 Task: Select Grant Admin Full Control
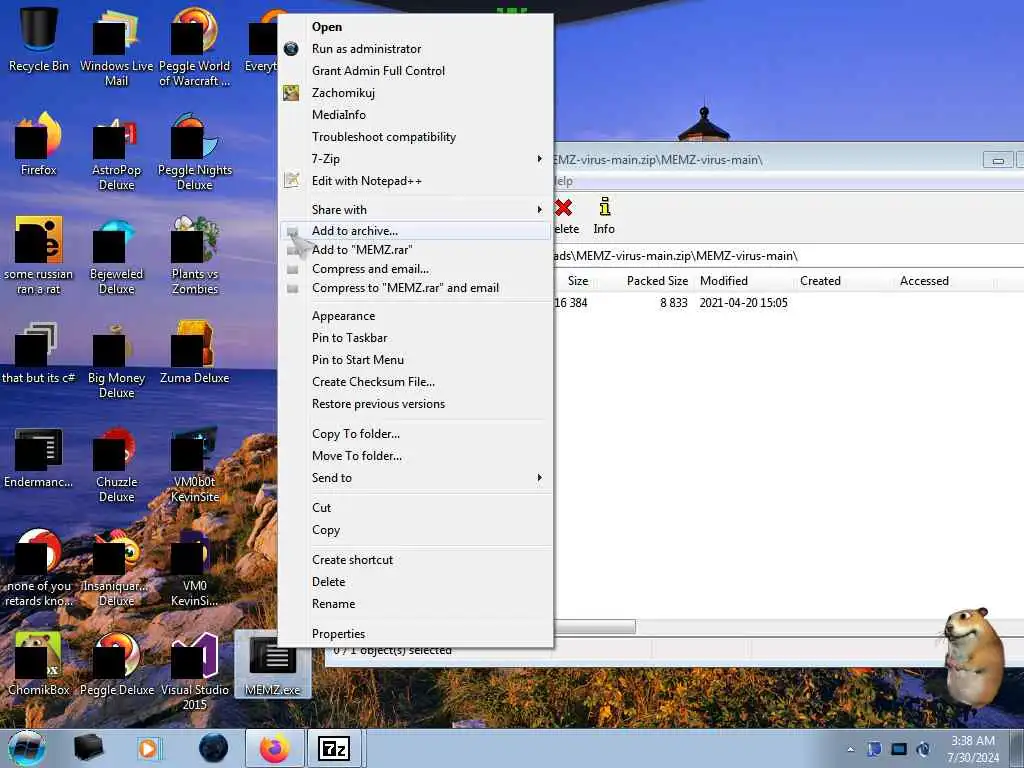416,71
